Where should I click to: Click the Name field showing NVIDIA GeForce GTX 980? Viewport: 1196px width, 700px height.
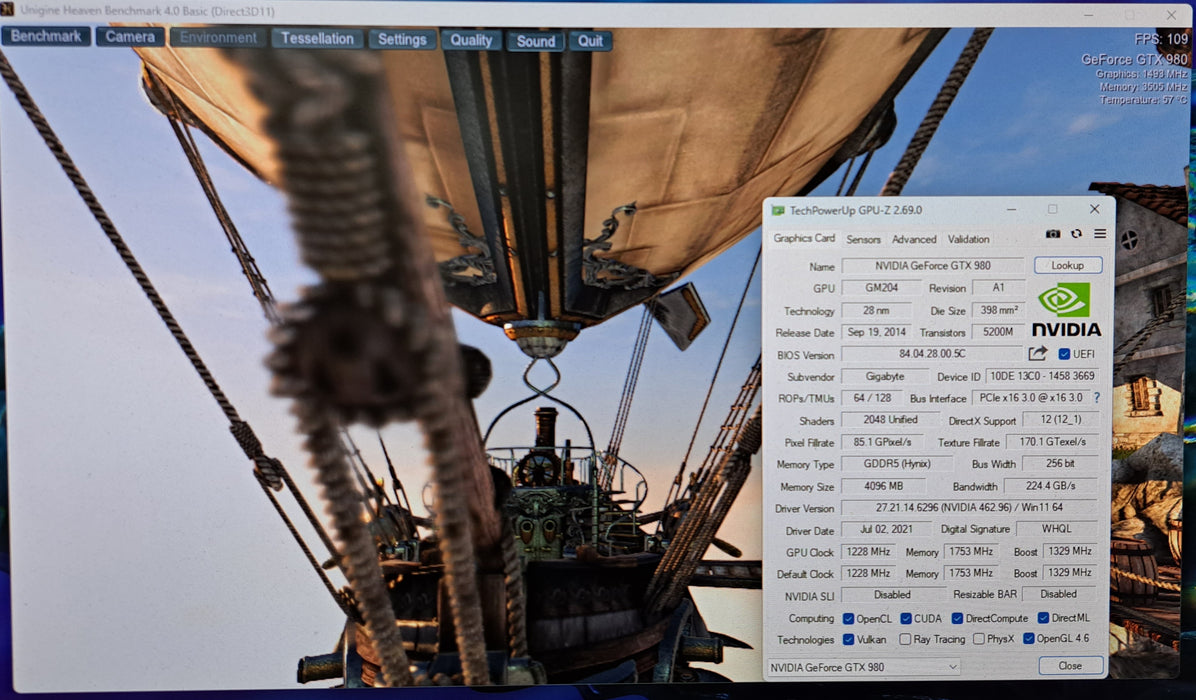(933, 266)
